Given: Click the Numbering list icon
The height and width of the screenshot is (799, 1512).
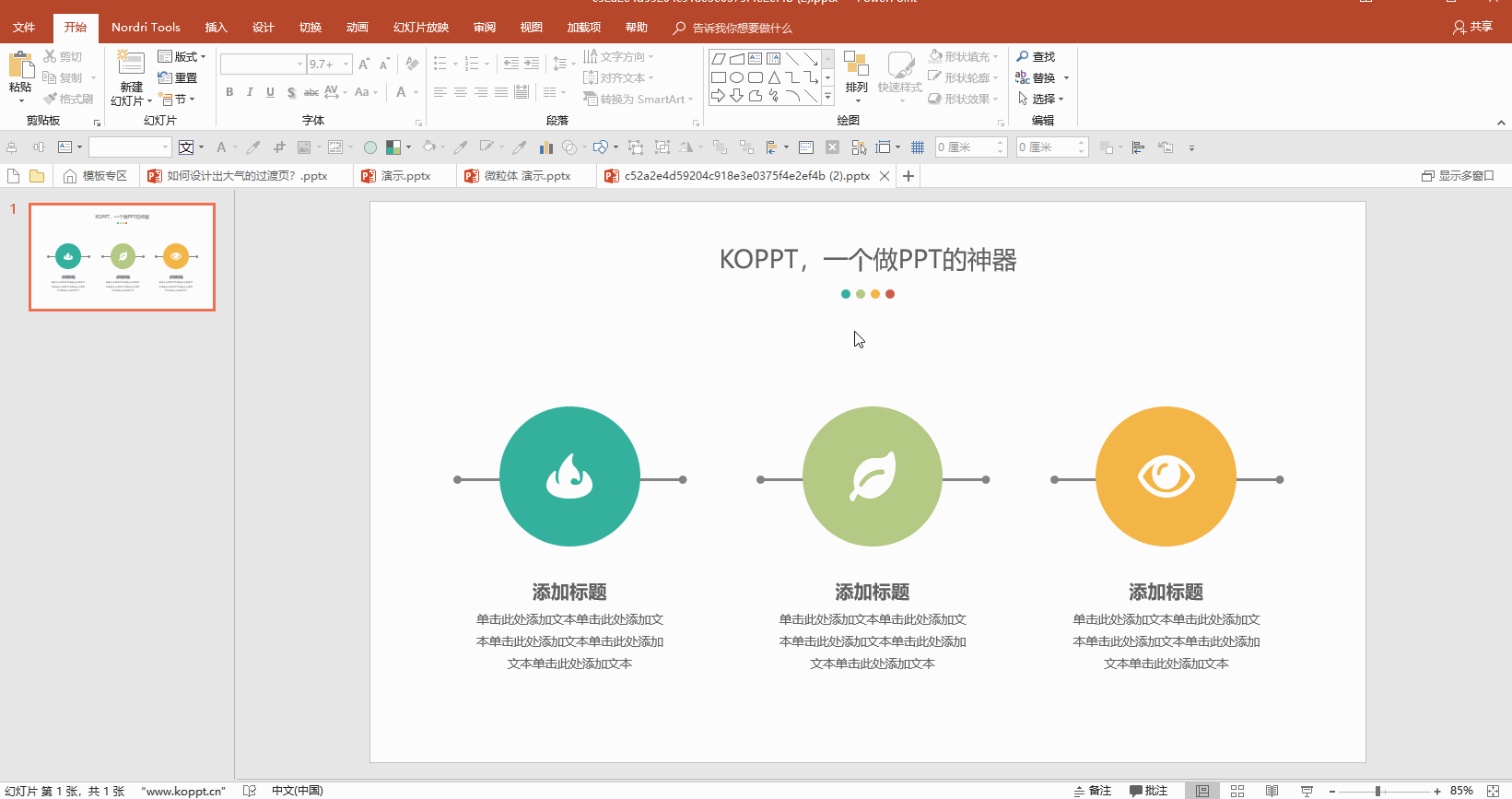Looking at the screenshot, I should click(x=472, y=64).
